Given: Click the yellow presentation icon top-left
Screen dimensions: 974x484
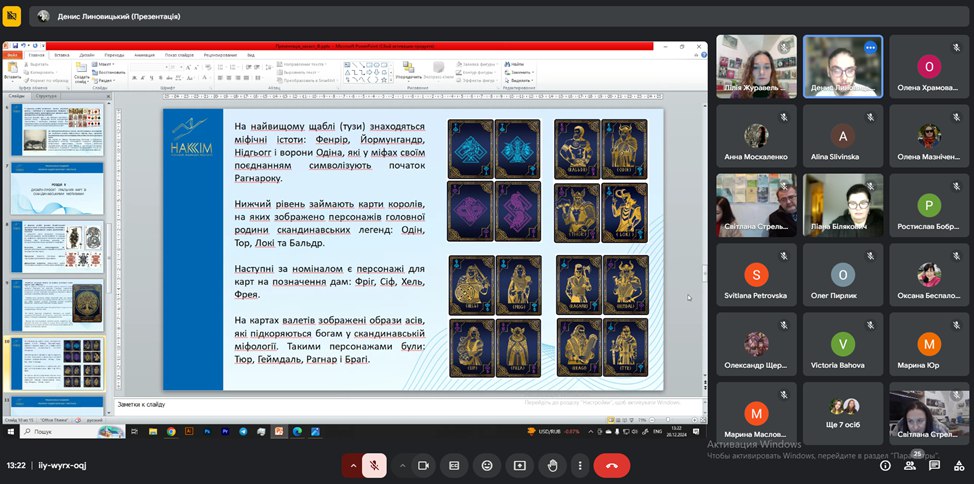Looking at the screenshot, I should coord(11,16).
